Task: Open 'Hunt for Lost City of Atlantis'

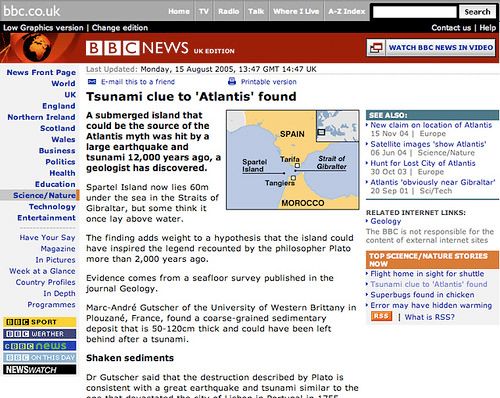Action: pyautogui.click(x=423, y=163)
